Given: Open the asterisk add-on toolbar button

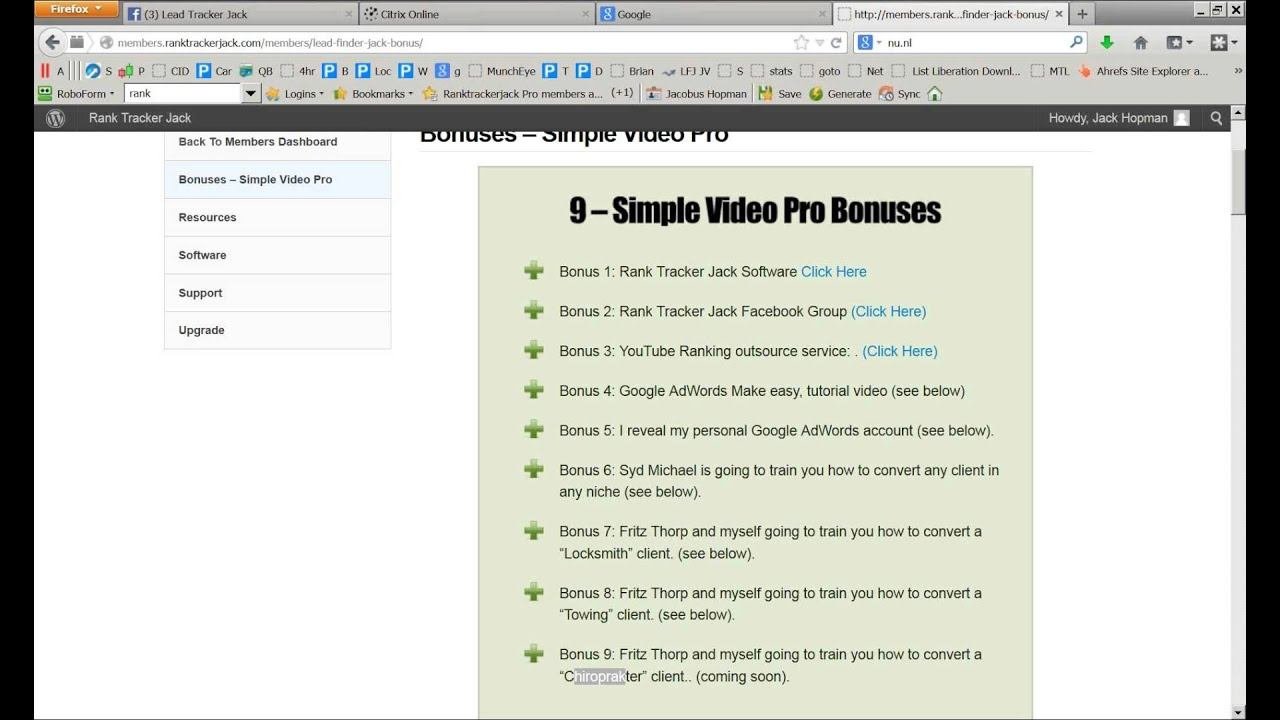Looking at the screenshot, I should 1224,42.
